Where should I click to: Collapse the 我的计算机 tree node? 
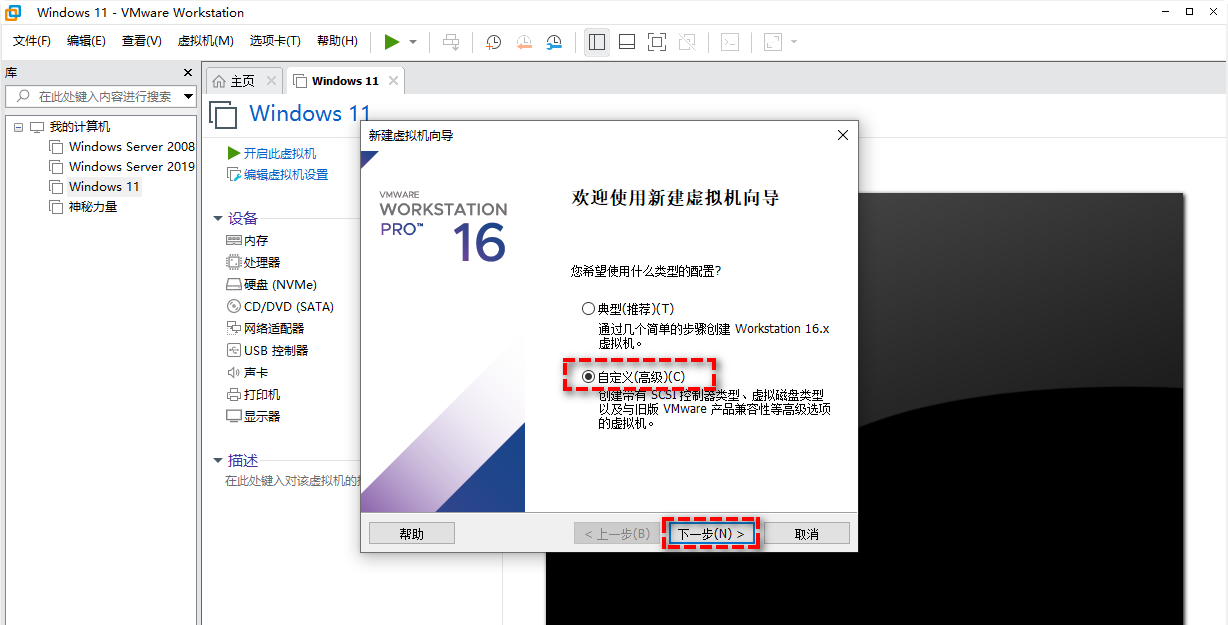pyautogui.click(x=18, y=127)
